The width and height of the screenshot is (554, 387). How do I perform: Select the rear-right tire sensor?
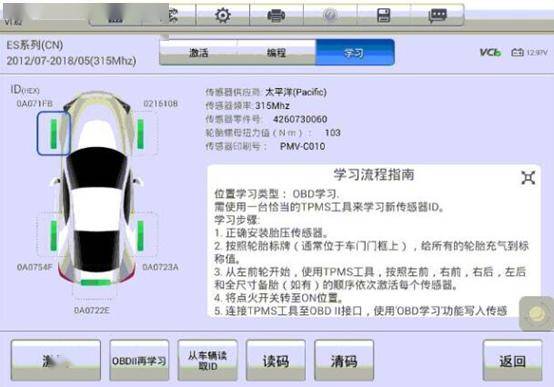click(x=141, y=235)
